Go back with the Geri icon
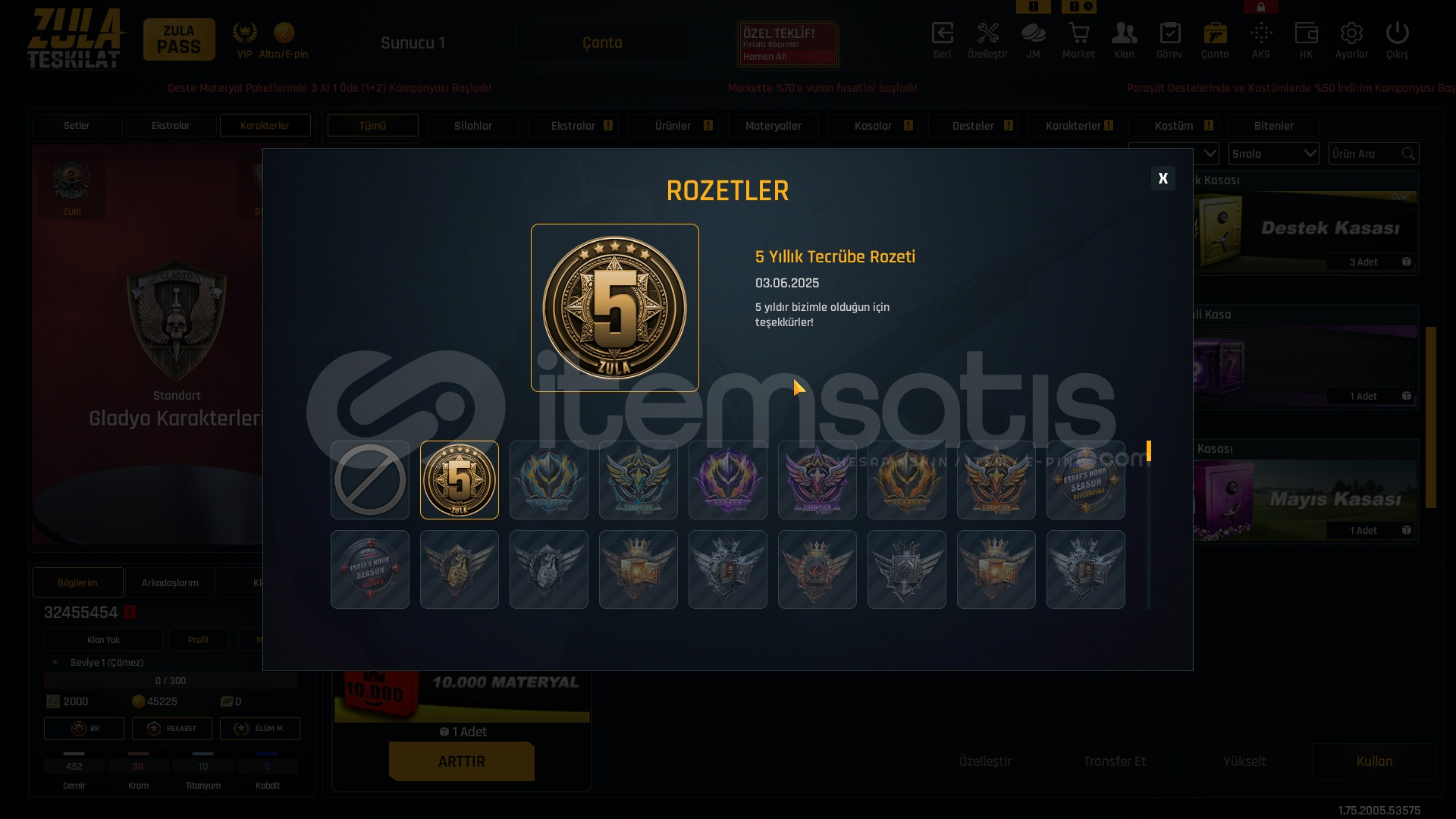 tap(942, 40)
